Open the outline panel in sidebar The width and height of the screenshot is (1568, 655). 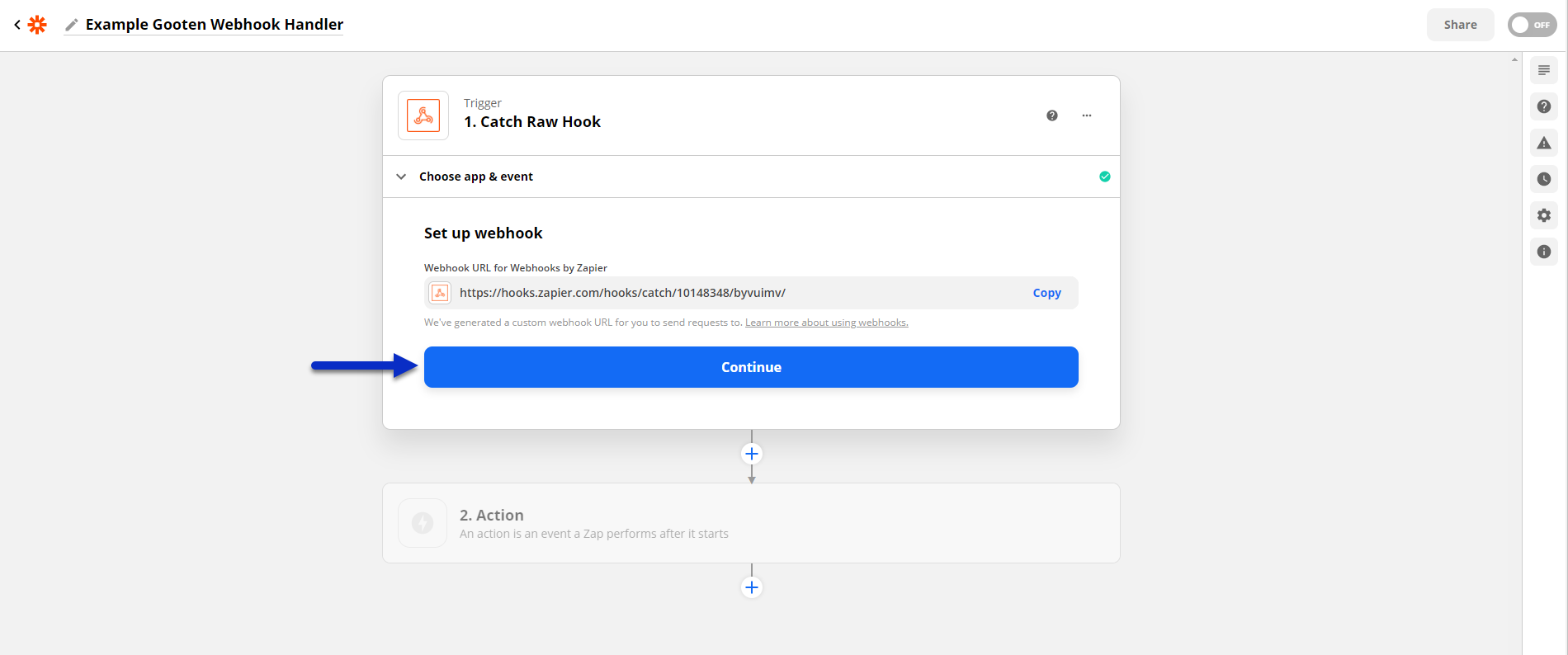pos(1544,70)
